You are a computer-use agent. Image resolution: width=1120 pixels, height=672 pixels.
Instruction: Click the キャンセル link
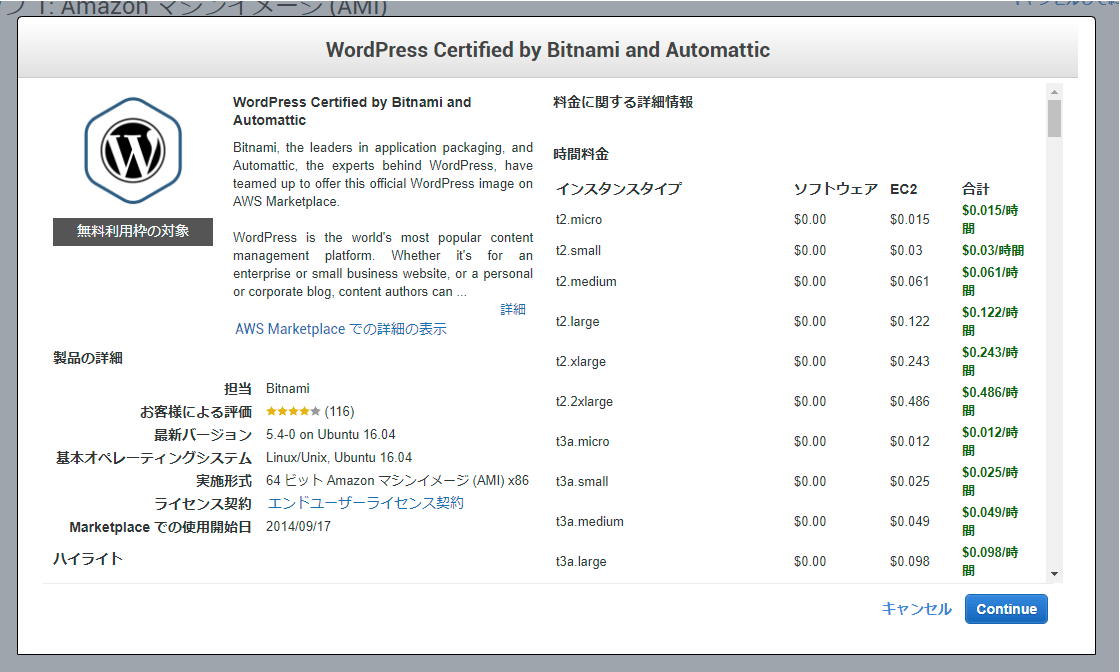click(x=916, y=609)
